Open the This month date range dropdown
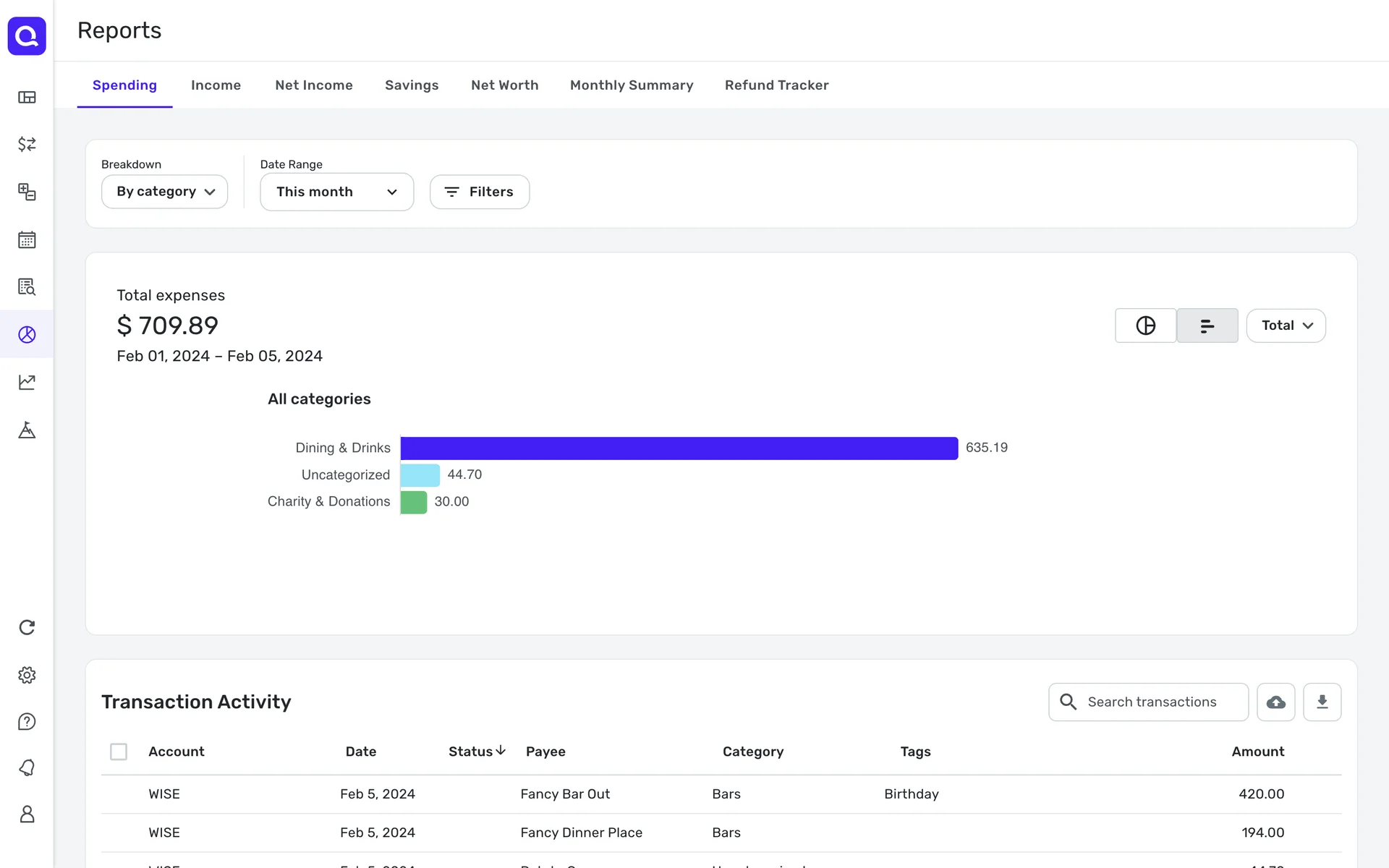The height and width of the screenshot is (868, 1389). pos(336,192)
